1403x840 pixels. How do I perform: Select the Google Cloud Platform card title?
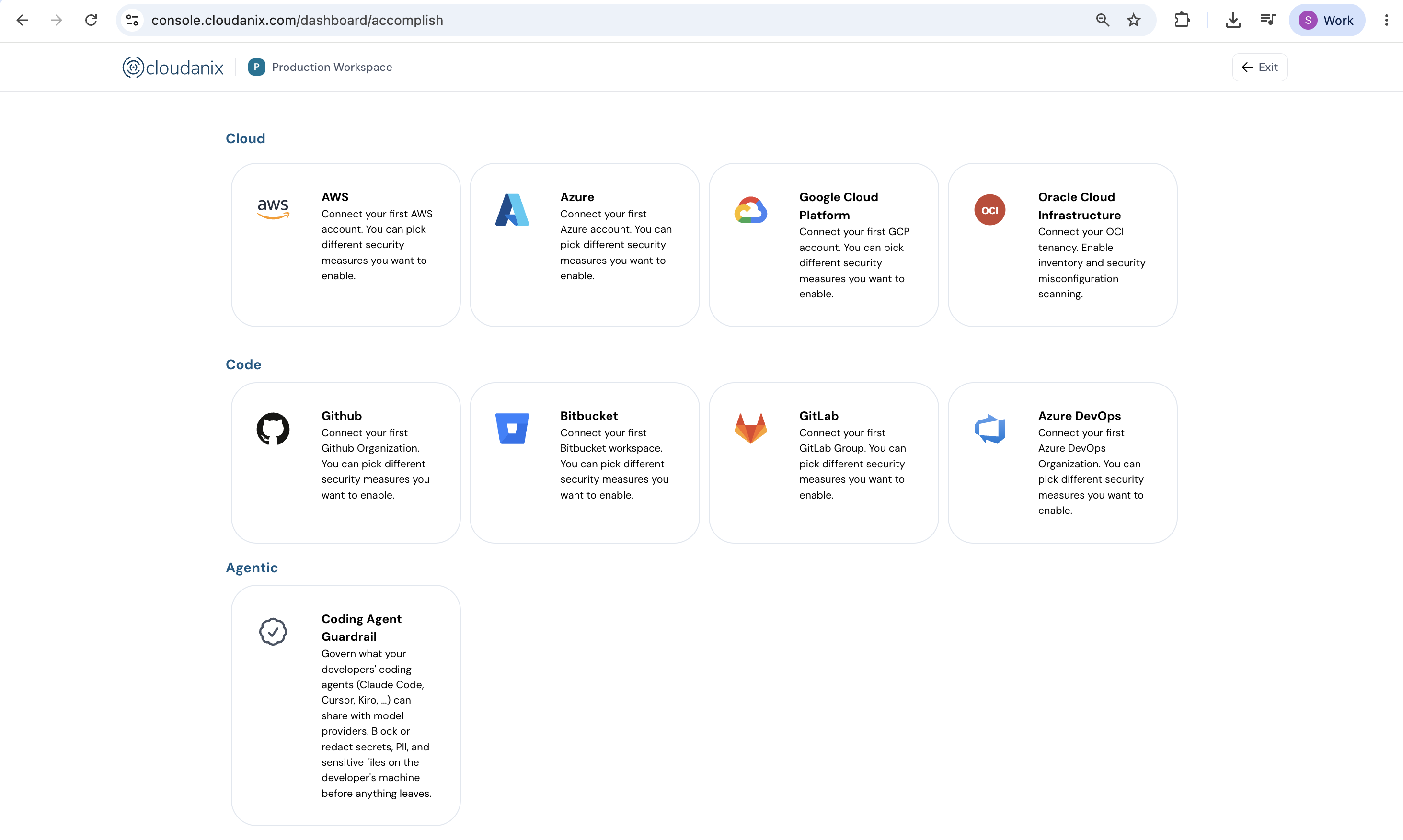click(x=839, y=206)
